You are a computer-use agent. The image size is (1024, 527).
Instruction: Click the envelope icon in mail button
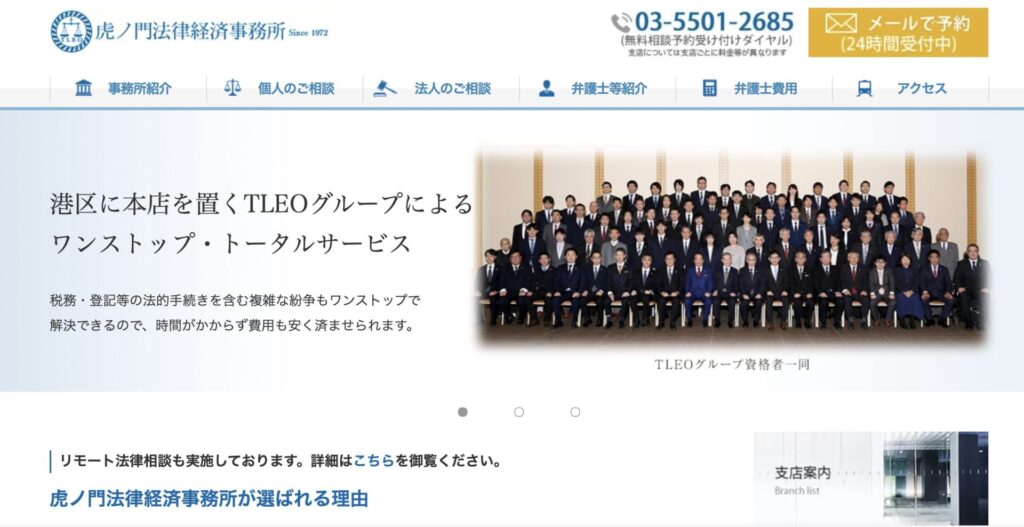tap(840, 23)
